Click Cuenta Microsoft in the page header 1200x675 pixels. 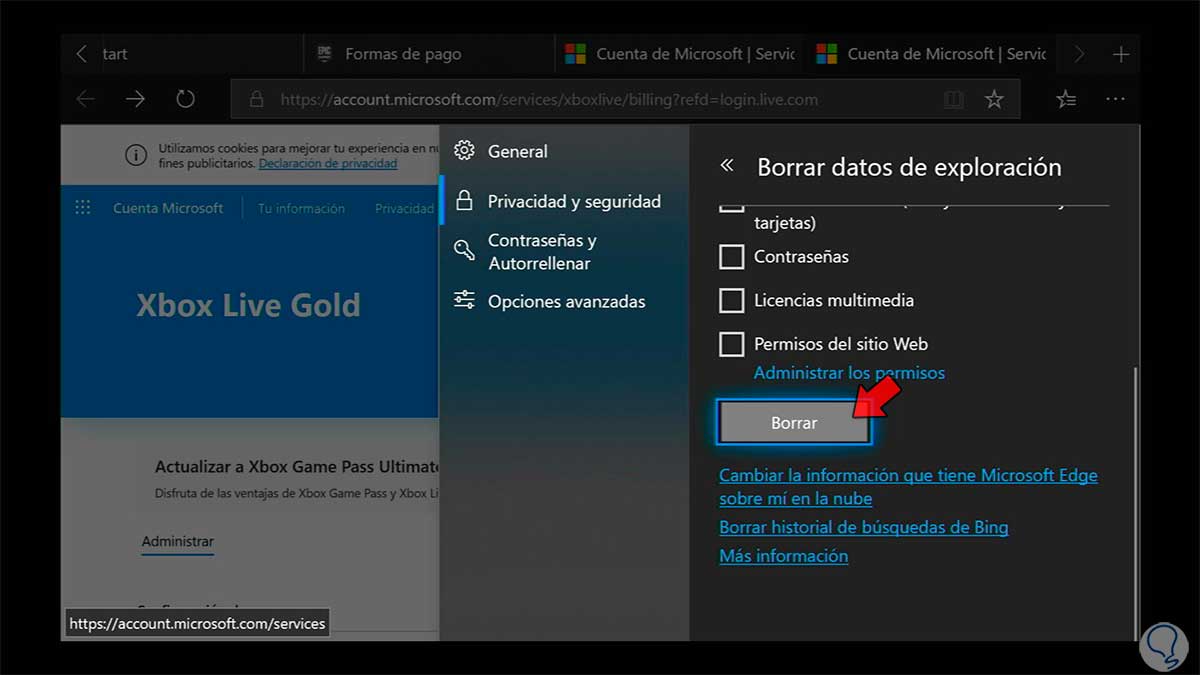pos(168,208)
